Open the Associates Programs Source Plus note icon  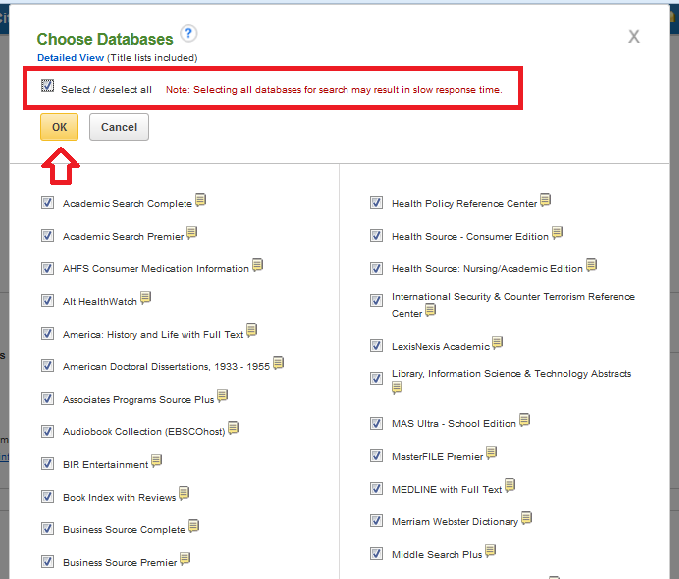pos(222,396)
